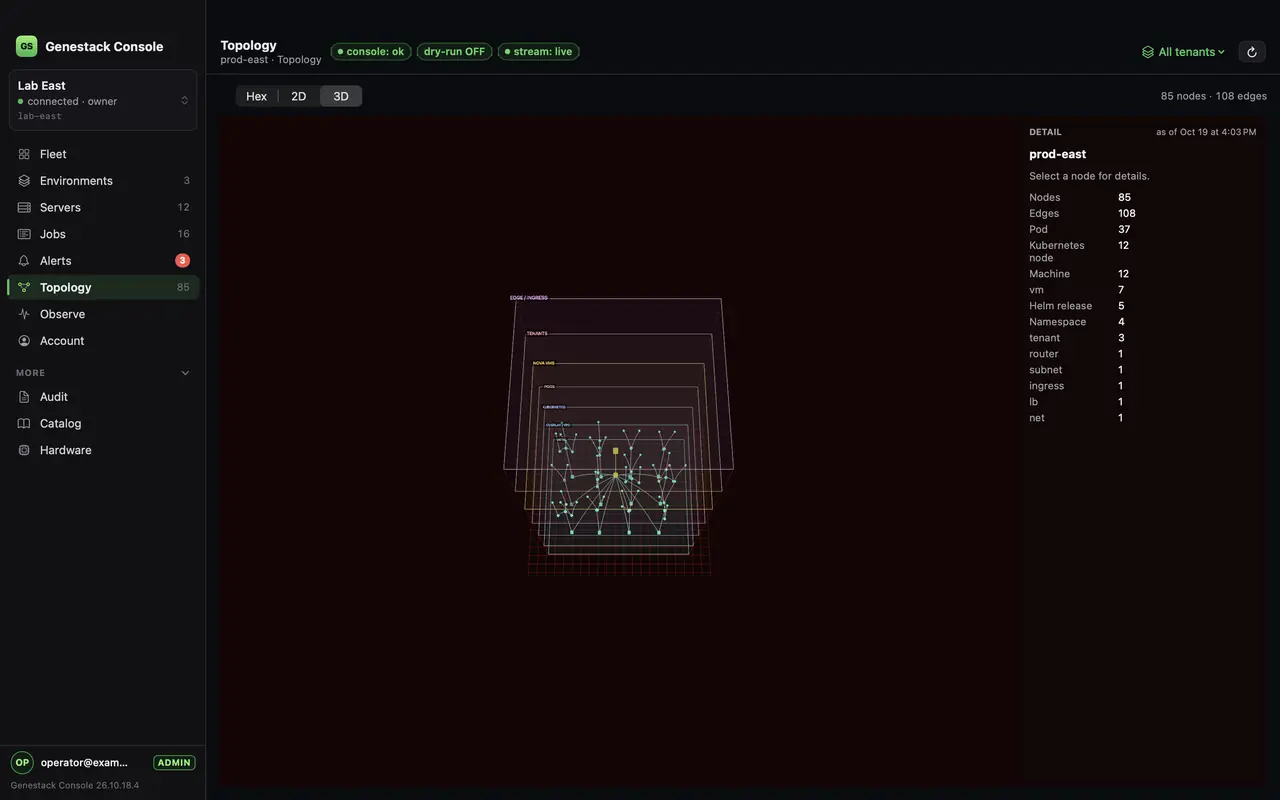Click the Observe pulse icon

24,314
